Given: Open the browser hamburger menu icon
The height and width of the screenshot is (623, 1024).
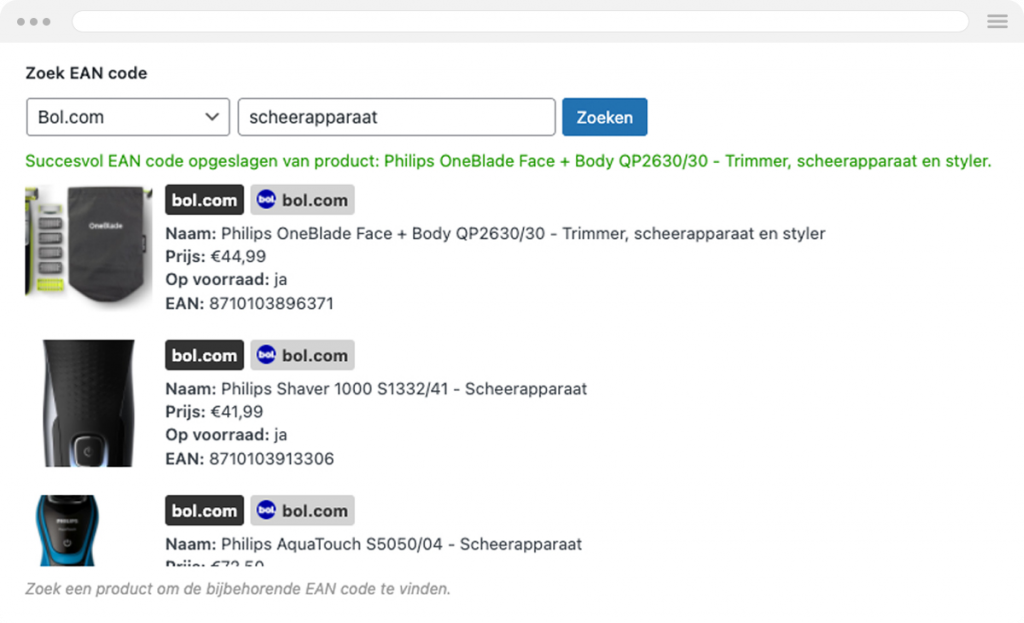Looking at the screenshot, I should coord(996,21).
